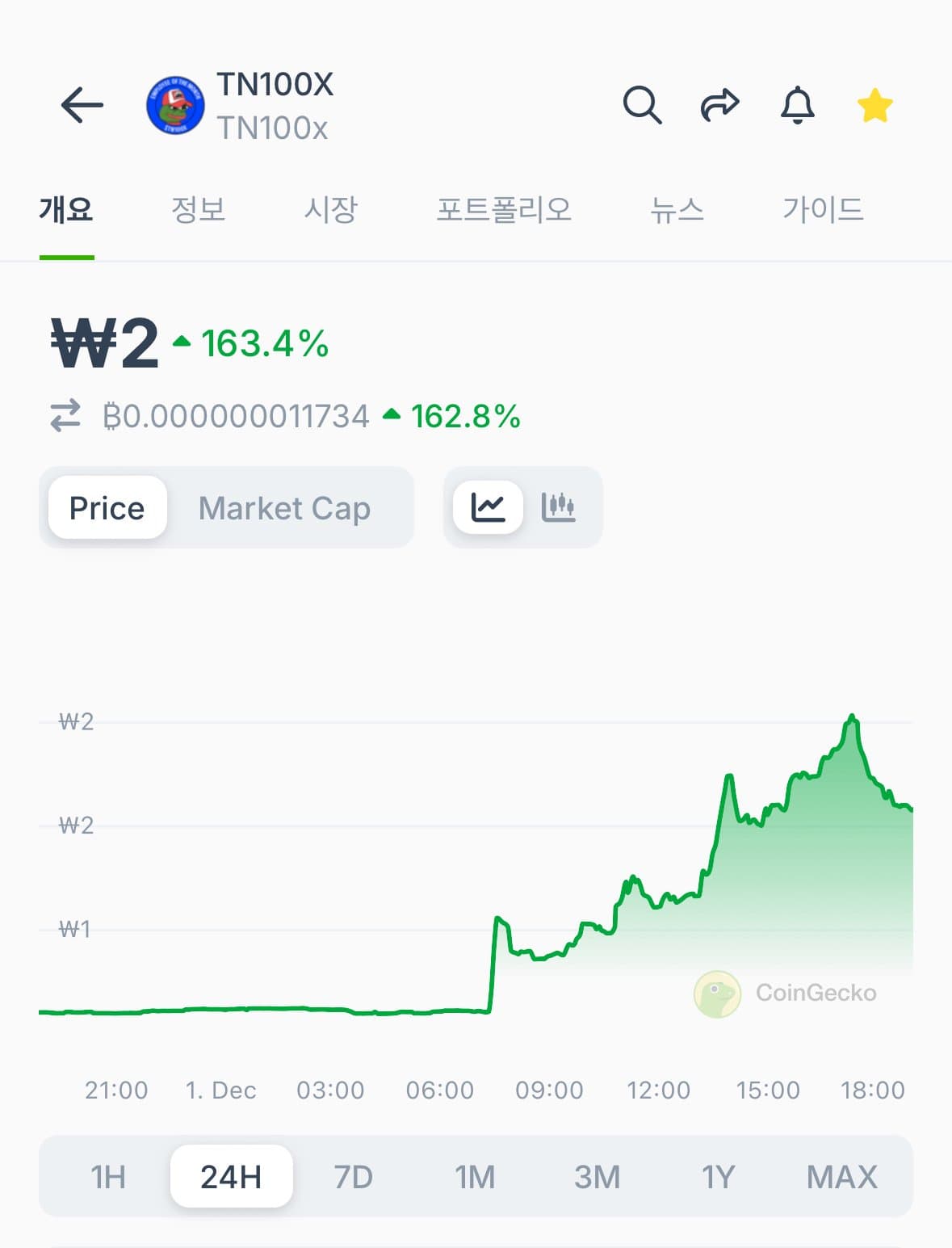Tap the chart's highest price peak
952x1248 pixels.
(x=852, y=716)
